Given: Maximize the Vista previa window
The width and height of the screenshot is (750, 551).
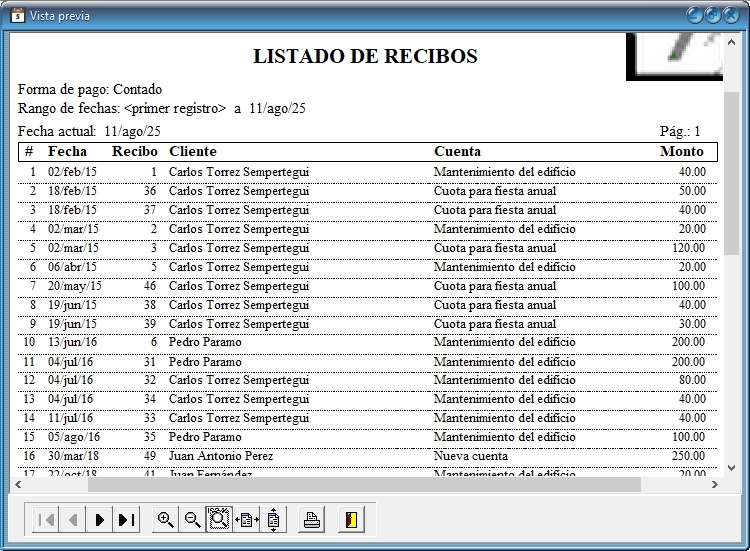Looking at the screenshot, I should pyautogui.click(x=713, y=16).
